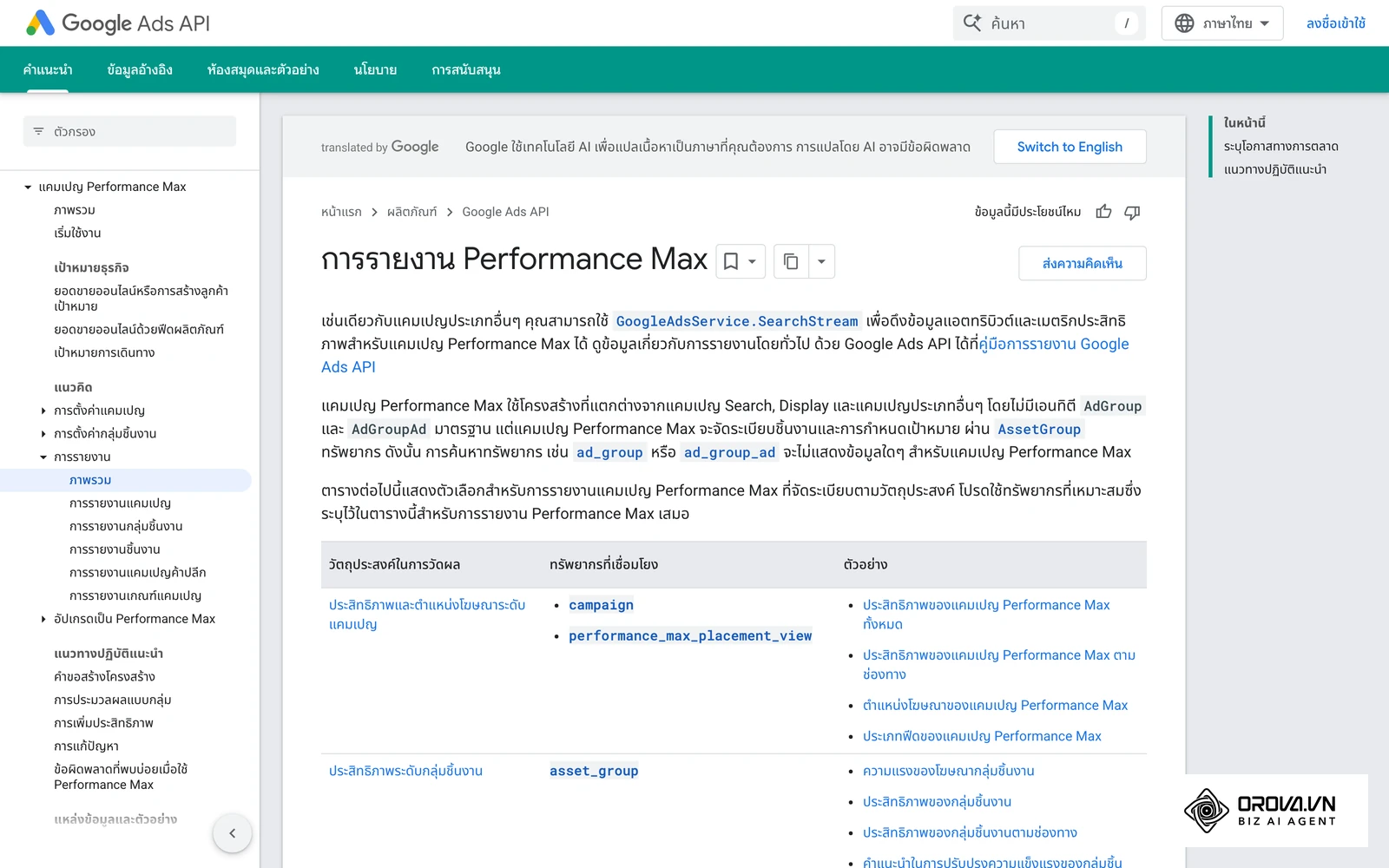Bookmark this page with the bookmark icon

pos(731,261)
